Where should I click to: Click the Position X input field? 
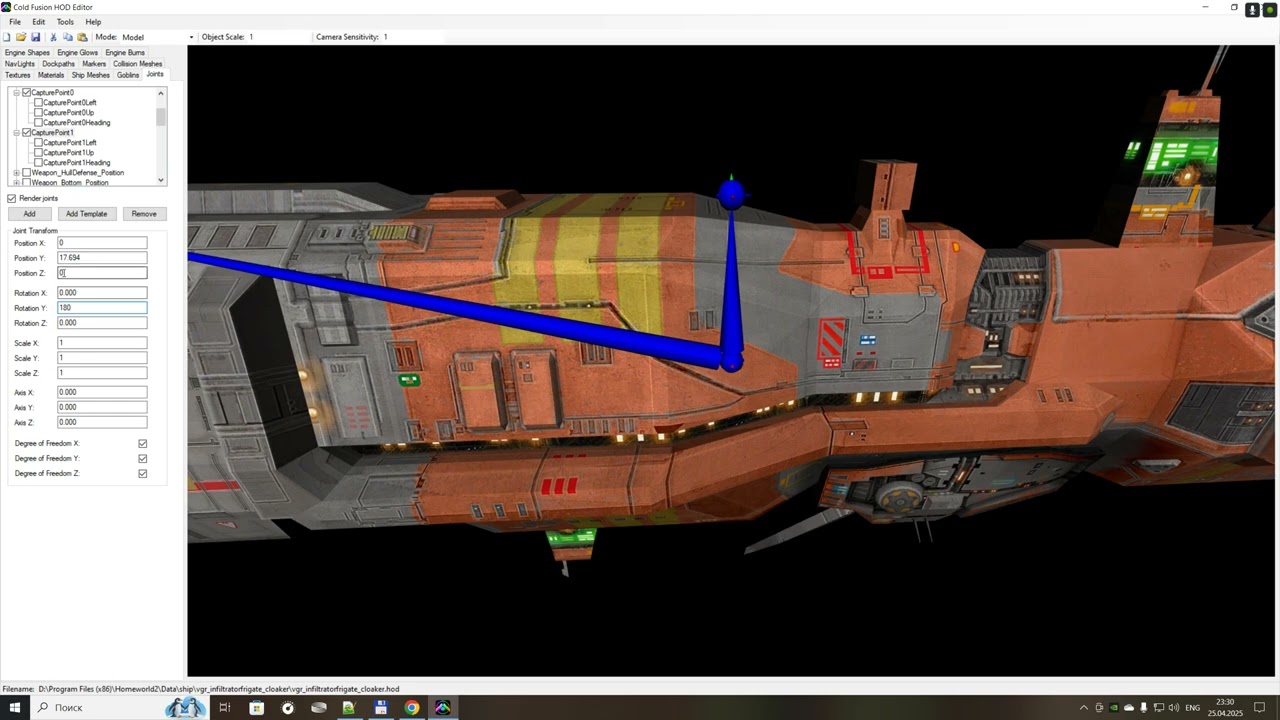[x=102, y=243]
